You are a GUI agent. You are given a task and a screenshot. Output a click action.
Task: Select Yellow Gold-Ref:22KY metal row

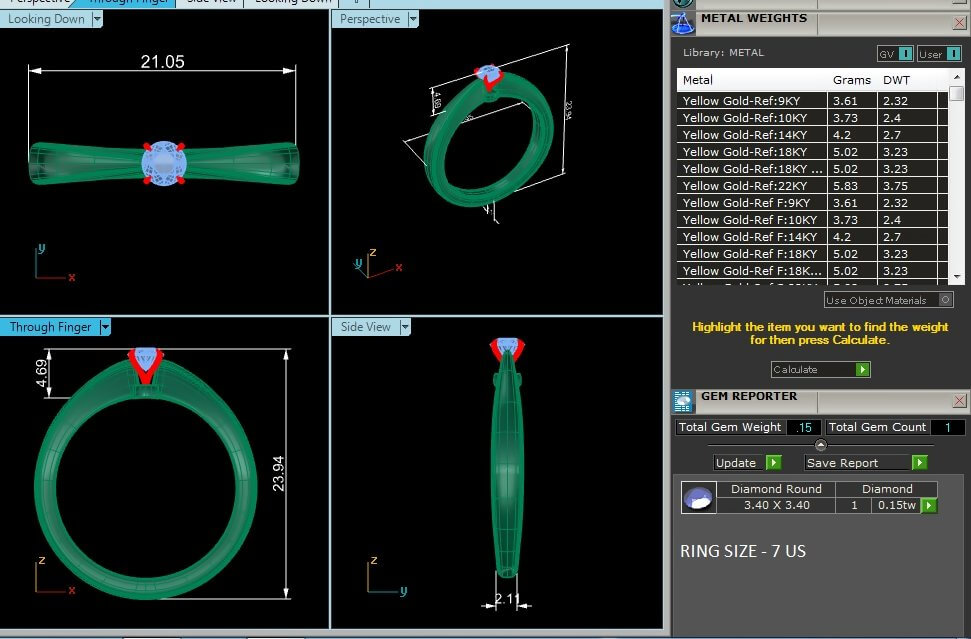751,186
